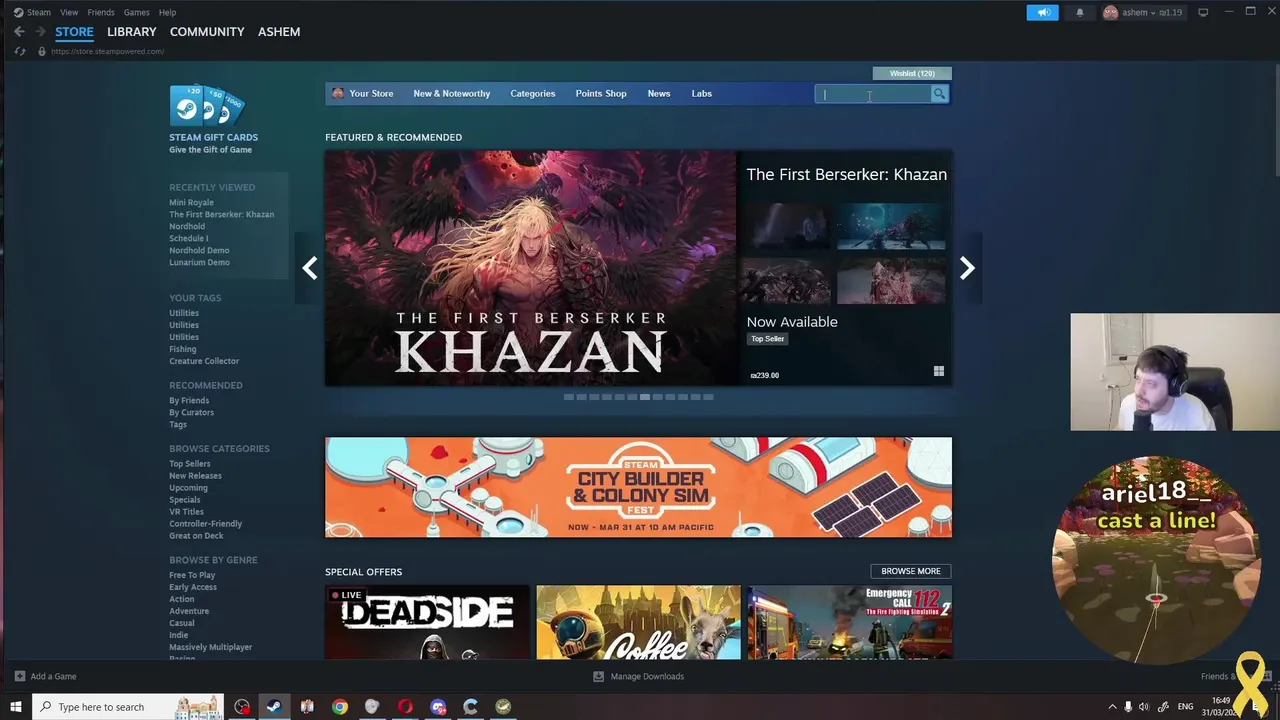Screen dimensions: 1280x720
Task: Click the announcements megaphone icon
Action: tap(1042, 12)
